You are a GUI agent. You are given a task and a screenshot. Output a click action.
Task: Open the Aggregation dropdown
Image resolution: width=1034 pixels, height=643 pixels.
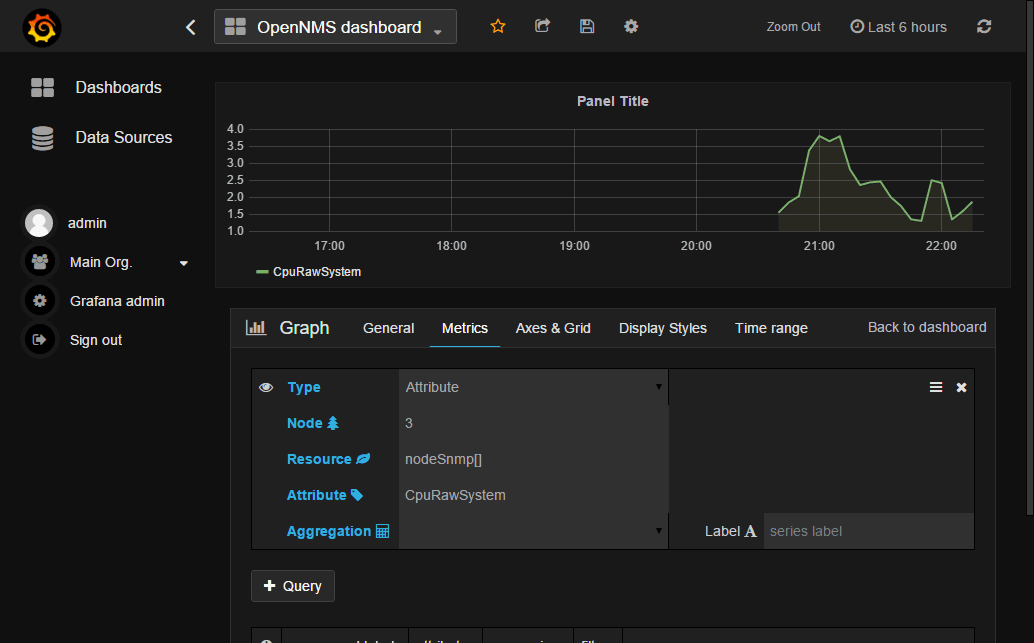point(533,531)
